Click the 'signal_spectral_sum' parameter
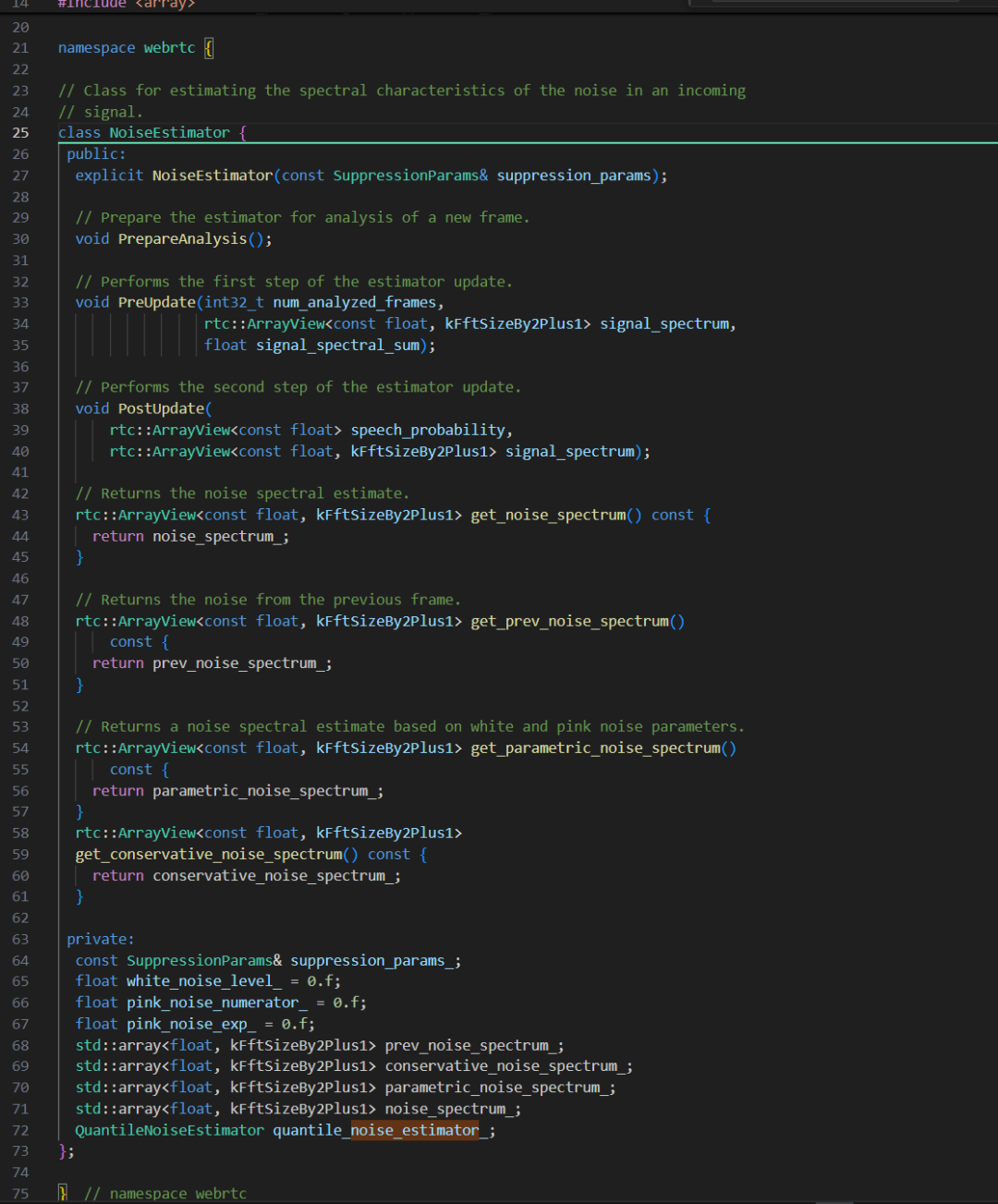Image resolution: width=998 pixels, height=1204 pixels. click(x=338, y=346)
